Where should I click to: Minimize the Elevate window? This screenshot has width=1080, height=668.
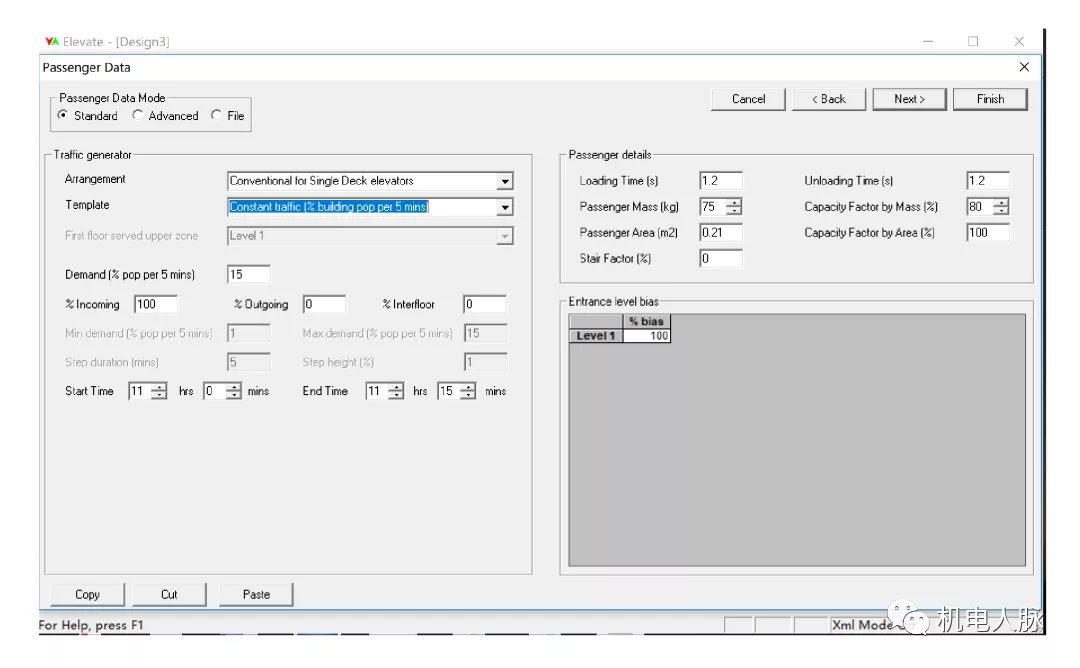(928, 41)
